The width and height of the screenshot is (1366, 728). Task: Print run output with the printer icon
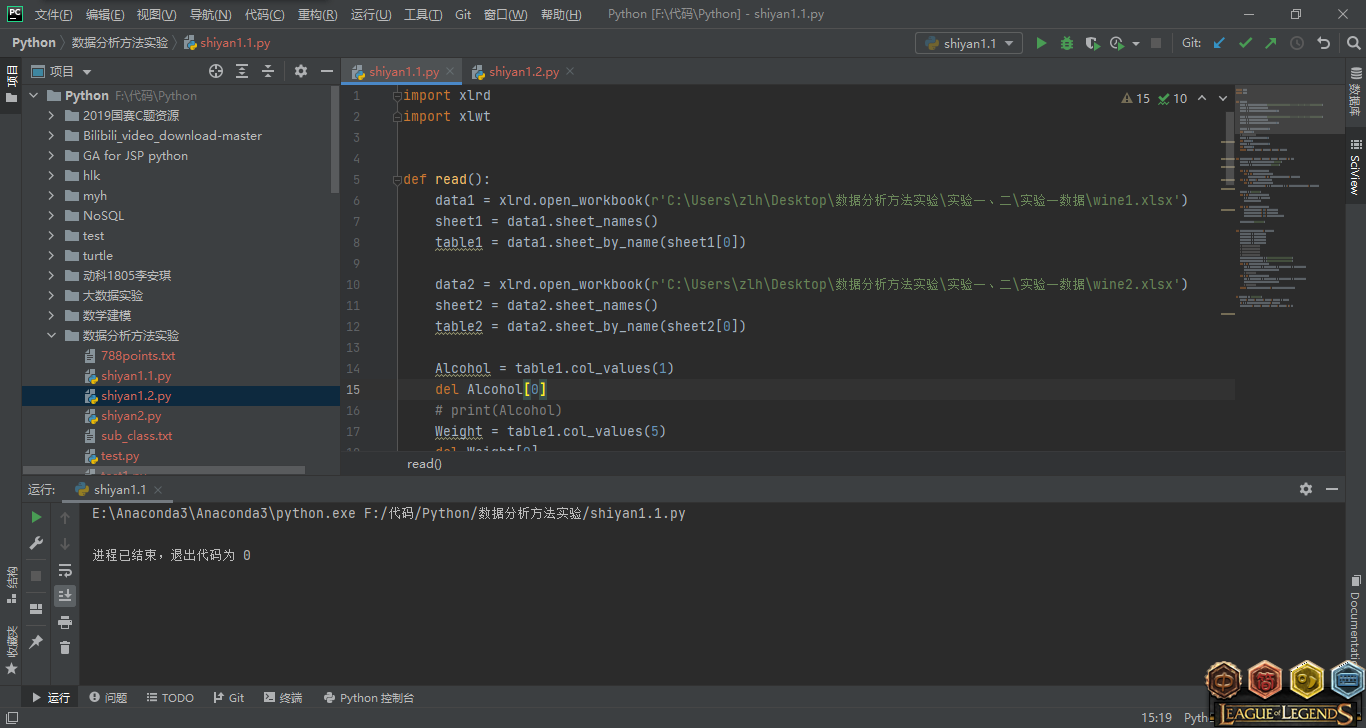pyautogui.click(x=65, y=622)
